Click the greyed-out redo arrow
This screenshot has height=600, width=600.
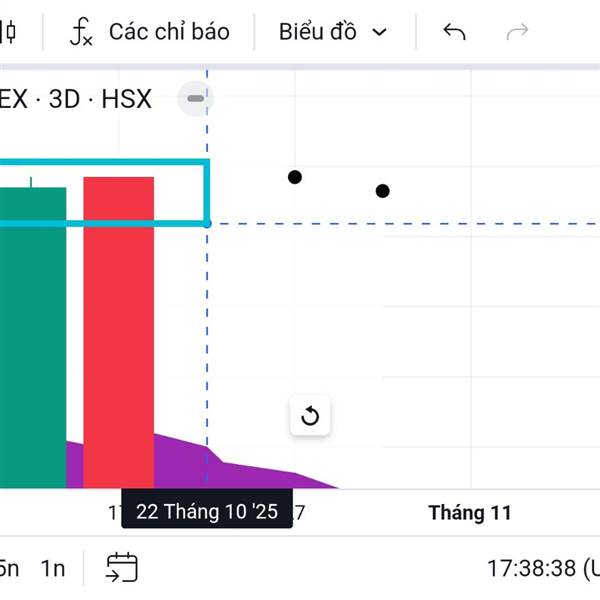click(x=517, y=32)
